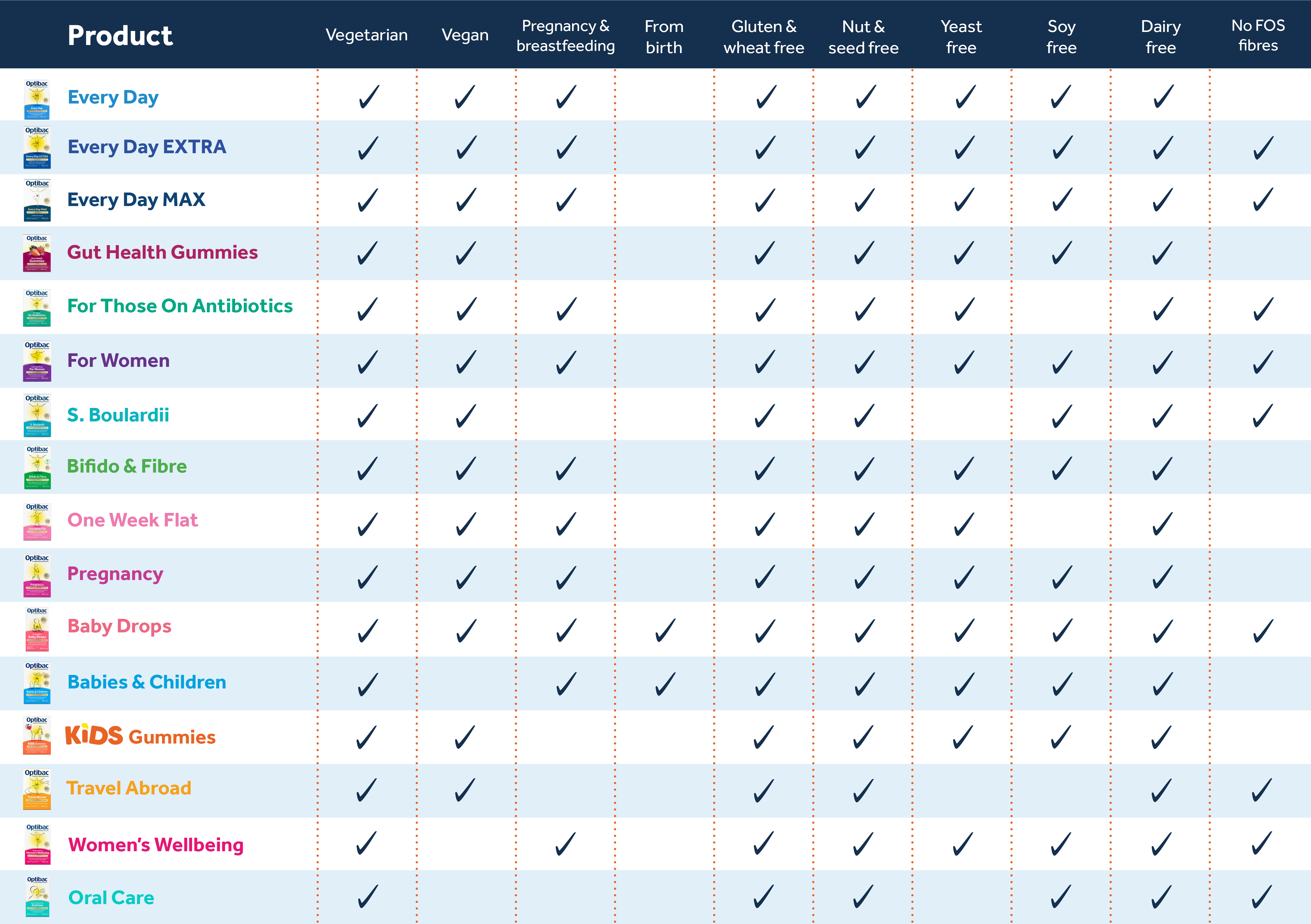The width and height of the screenshot is (1311, 924).
Task: Click the Baby Drops product name
Action: [119, 626]
